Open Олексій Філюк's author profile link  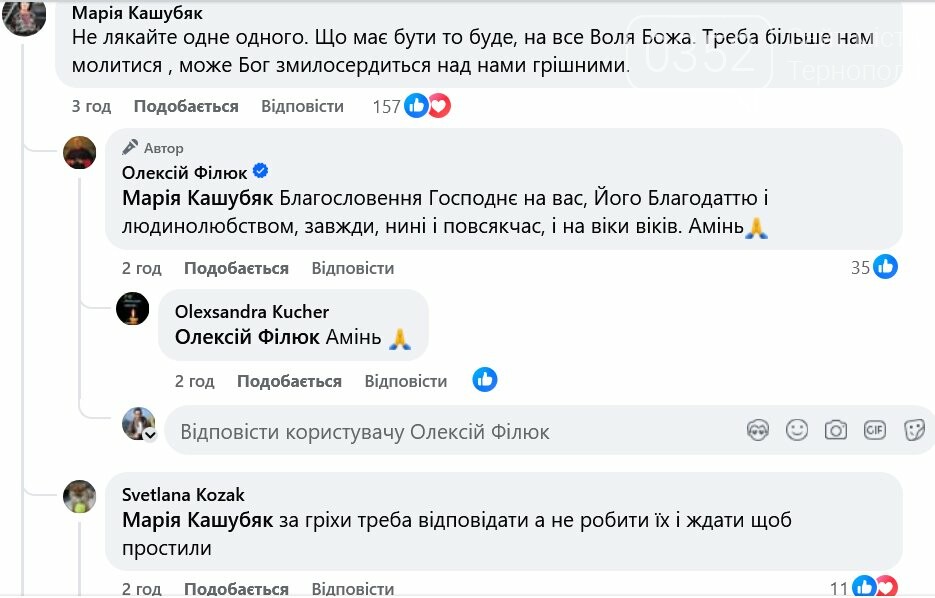(185, 172)
